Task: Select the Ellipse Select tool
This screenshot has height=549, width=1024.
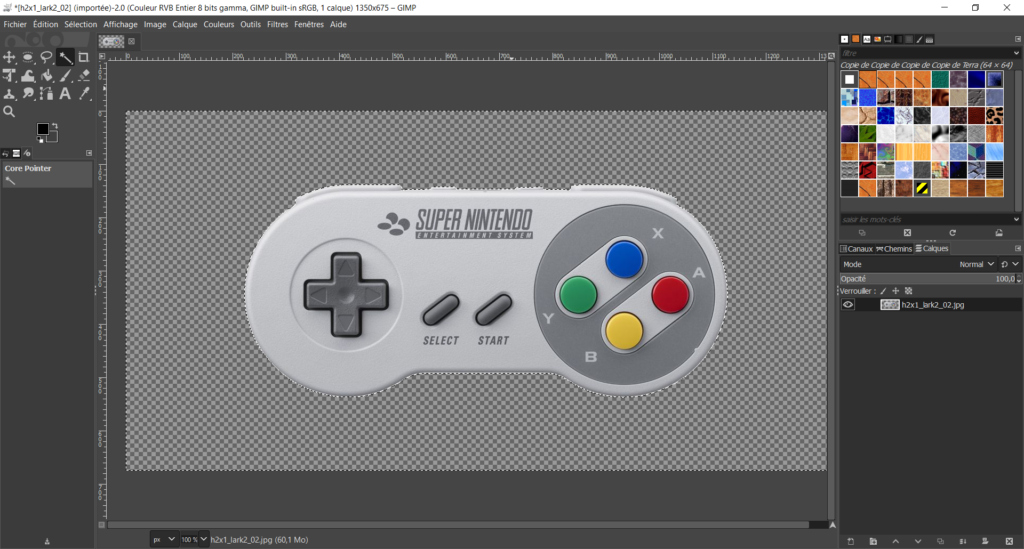Action: point(27,57)
